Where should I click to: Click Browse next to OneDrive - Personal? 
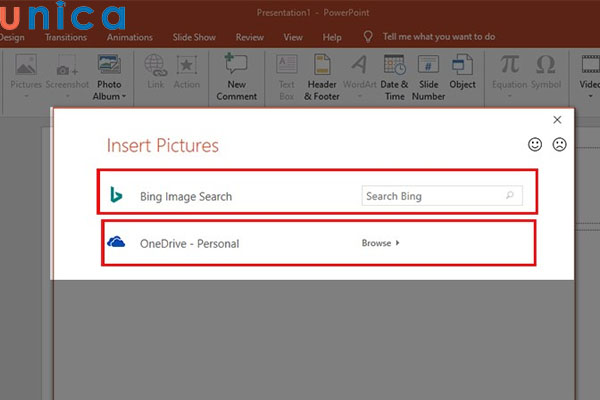(x=380, y=243)
